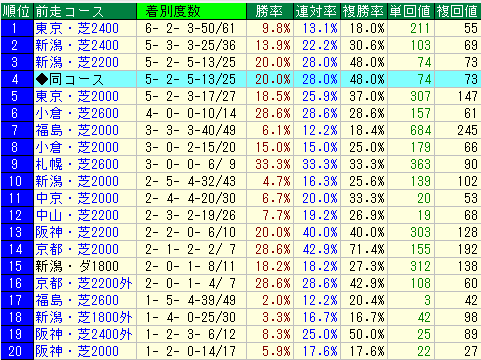Click the 連対率 value 42.9%
Image resolution: width=481 pixels, height=360 pixels.
320,249
